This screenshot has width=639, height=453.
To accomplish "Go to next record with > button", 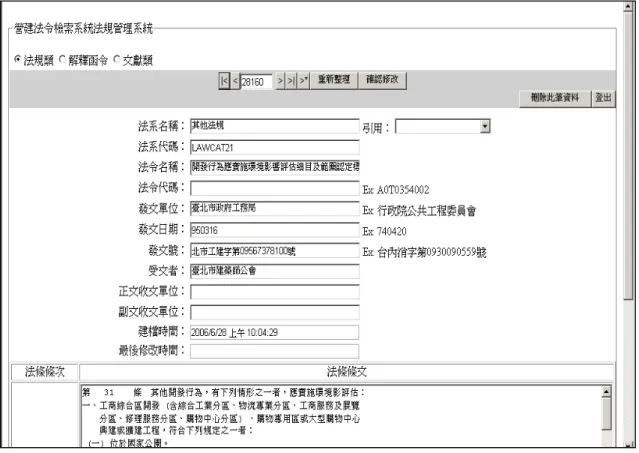I will pos(280,81).
